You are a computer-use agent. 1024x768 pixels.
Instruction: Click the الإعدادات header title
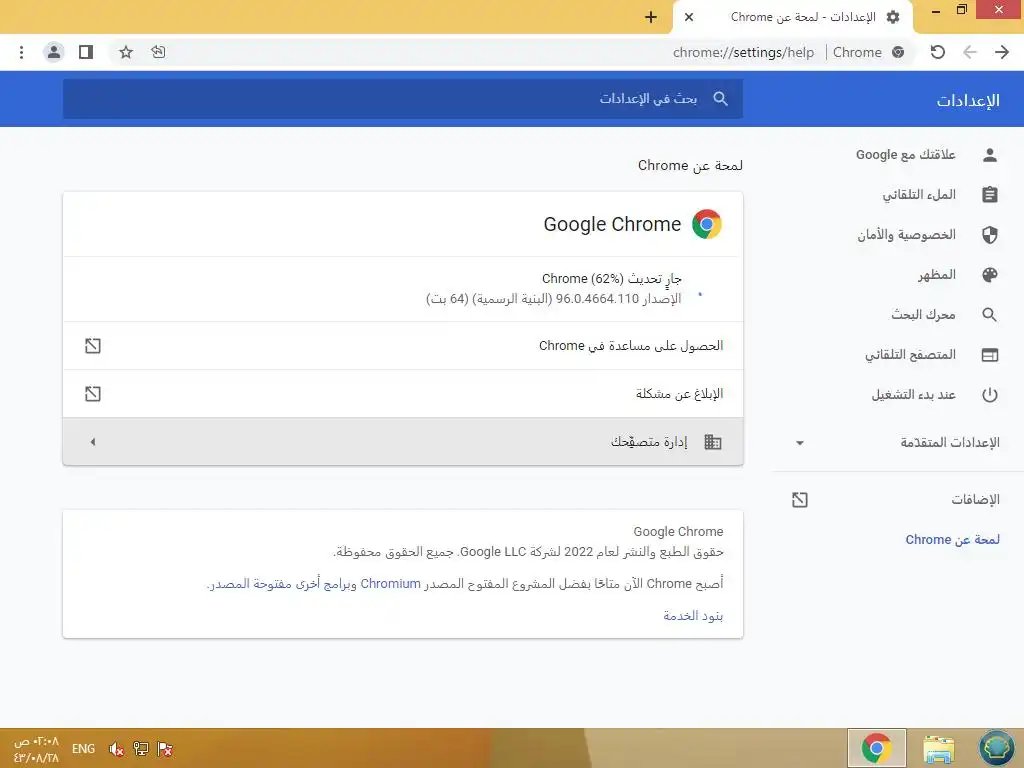pos(968,101)
